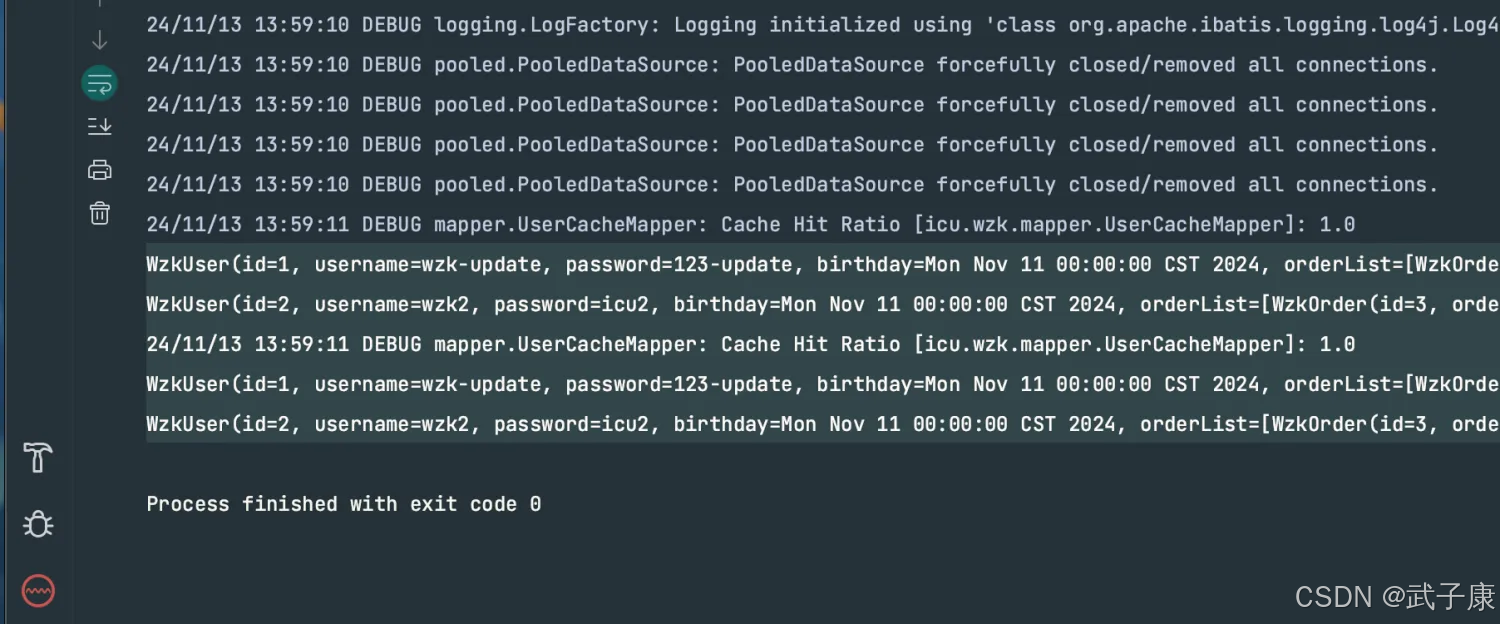This screenshot has height=624, width=1500.
Task: Click the last WzkUser(id=2, username=wzk2) output line
Action: point(823,425)
